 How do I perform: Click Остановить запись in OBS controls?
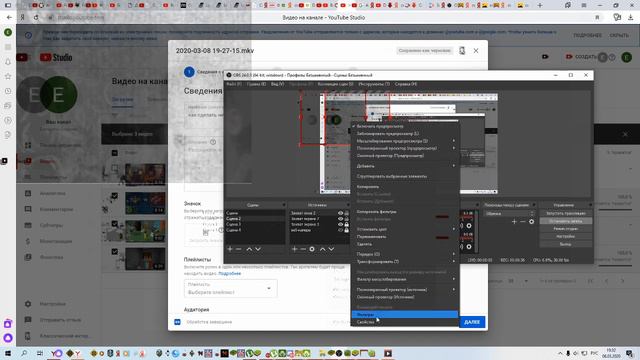click(x=565, y=221)
